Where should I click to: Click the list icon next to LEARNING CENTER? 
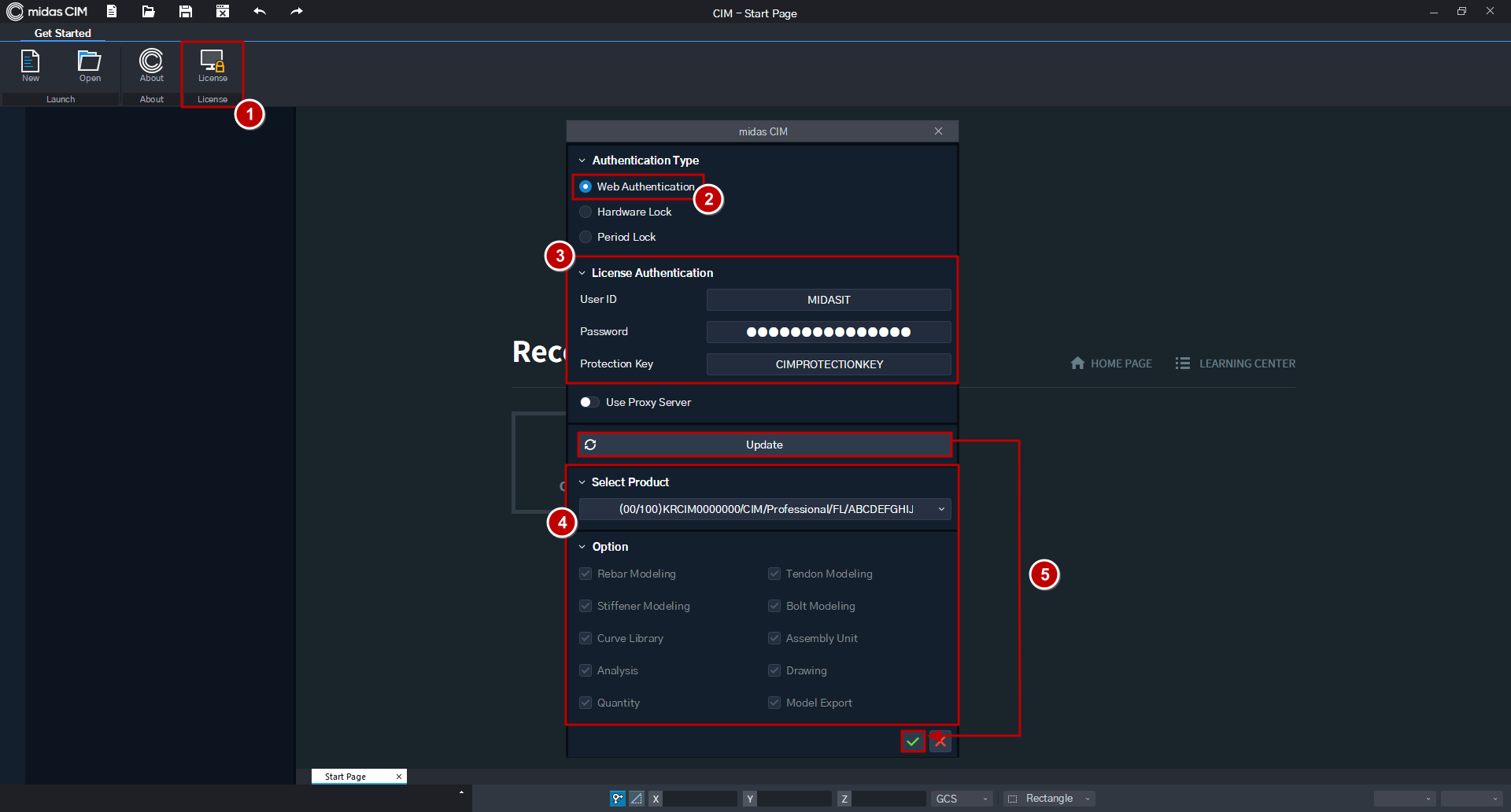pyautogui.click(x=1182, y=363)
